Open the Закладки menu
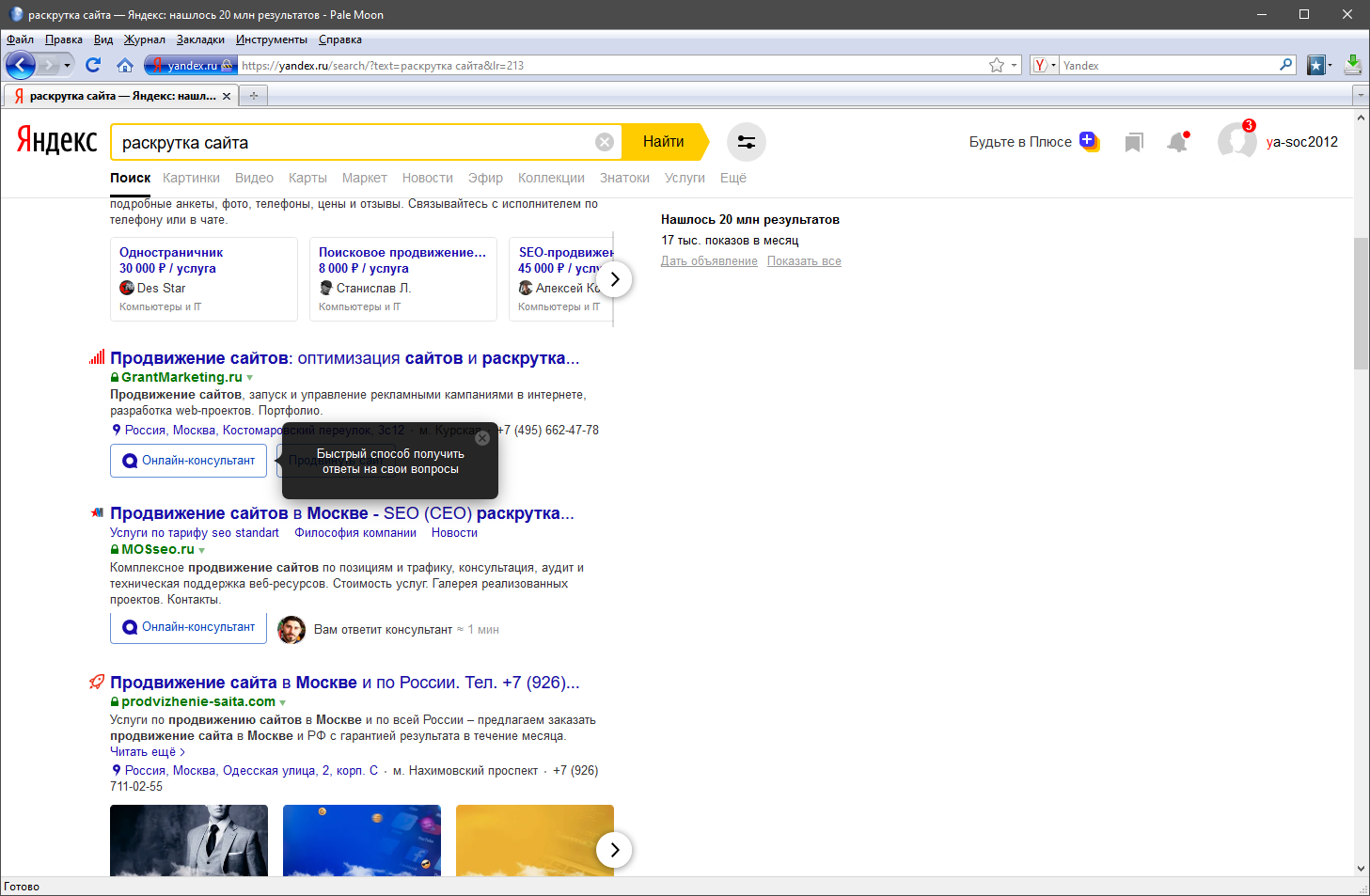Image resolution: width=1370 pixels, height=896 pixels. tap(200, 39)
